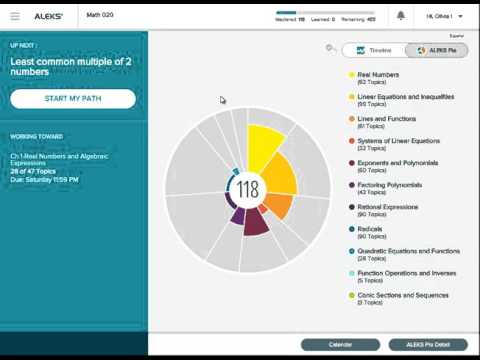Click the maroon pie slice
The image size is (480, 360).
pos(255,222)
